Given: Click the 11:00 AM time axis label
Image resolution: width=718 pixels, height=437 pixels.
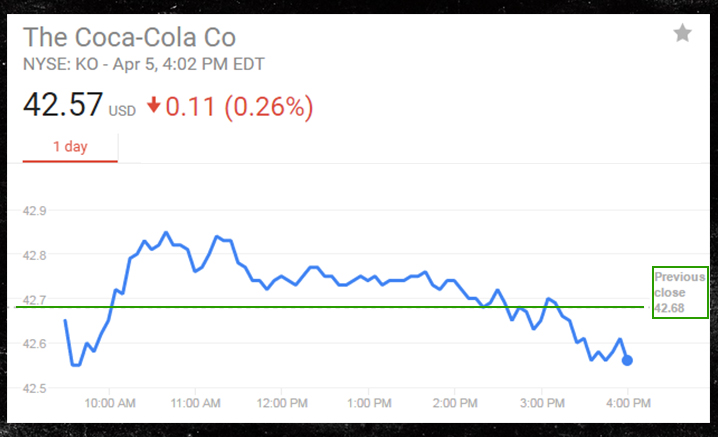Looking at the screenshot, I should (x=196, y=403).
